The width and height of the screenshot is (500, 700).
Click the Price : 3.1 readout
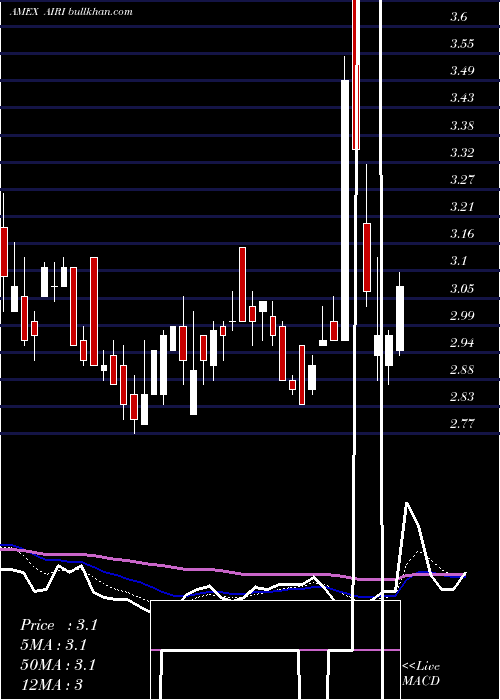click(x=58, y=625)
